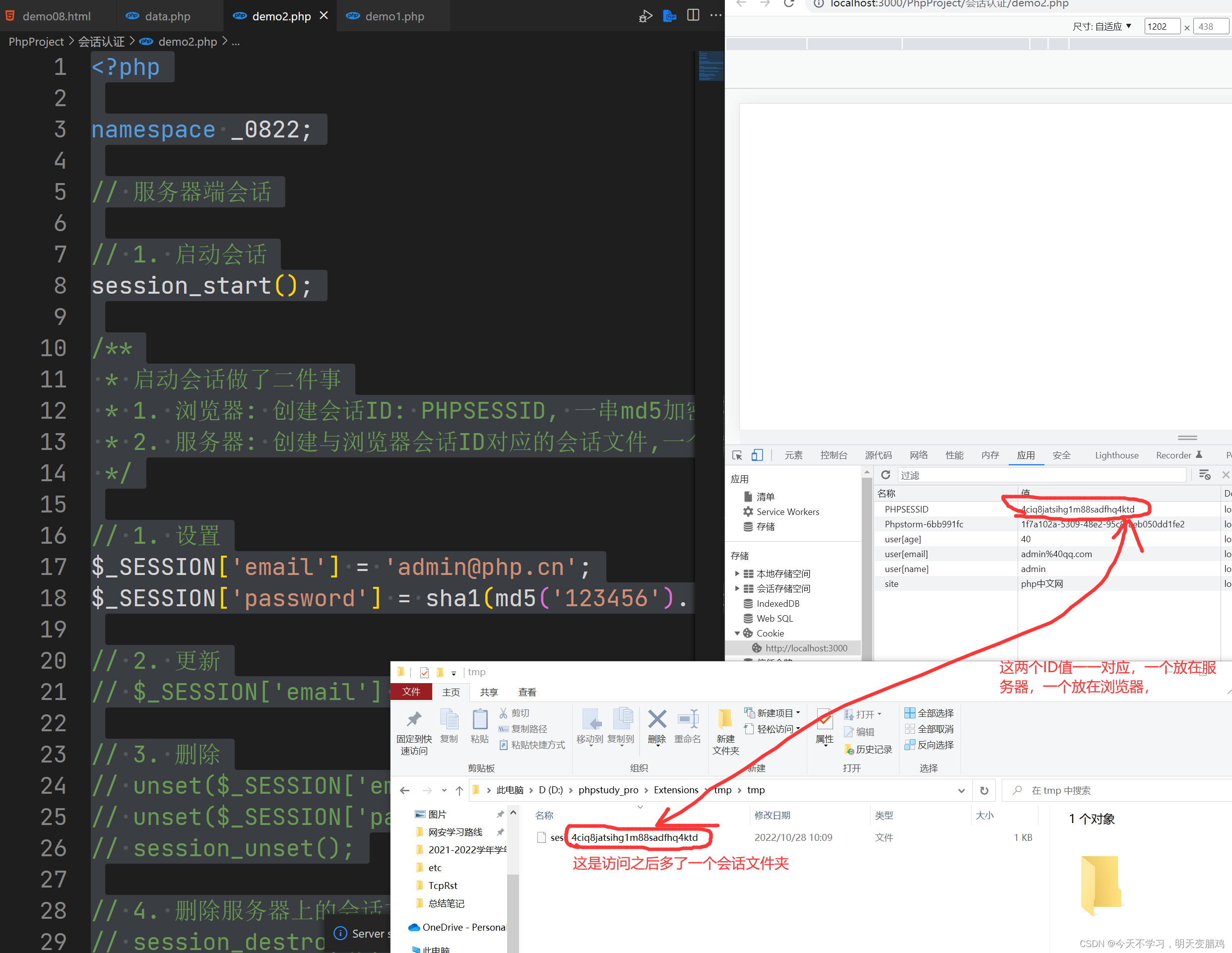
Task: Select 清单 in the application sidebar
Action: [765, 496]
